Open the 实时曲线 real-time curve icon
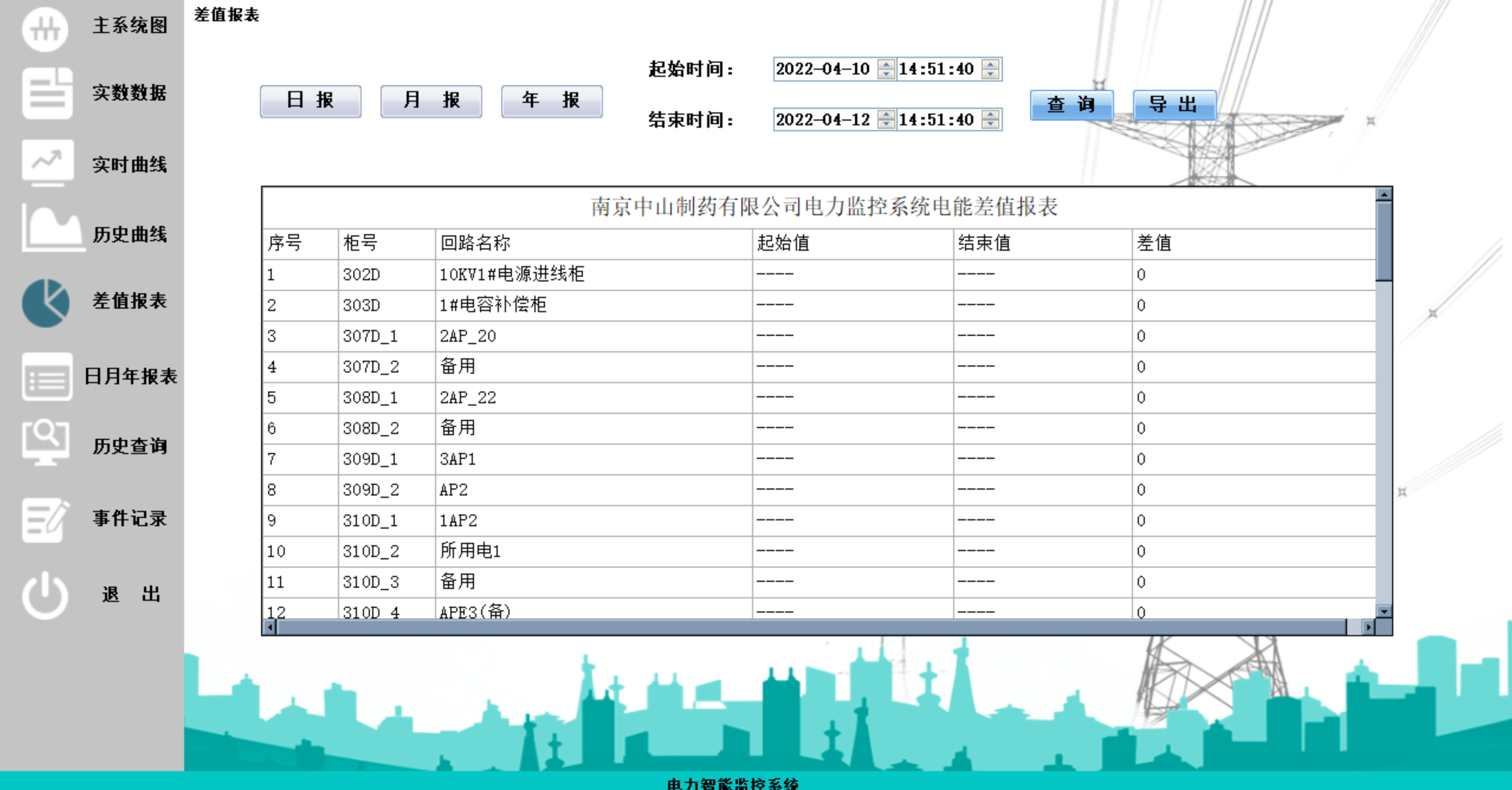The height and width of the screenshot is (790, 1512). (45, 163)
